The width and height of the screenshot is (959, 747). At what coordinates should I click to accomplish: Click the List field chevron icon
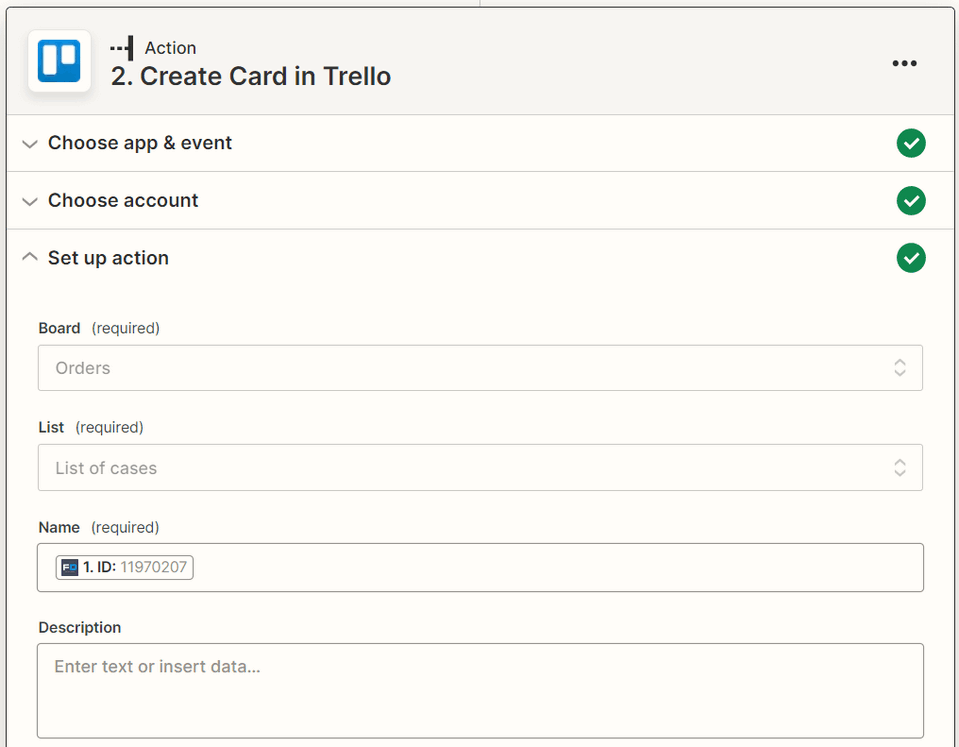click(x=898, y=467)
